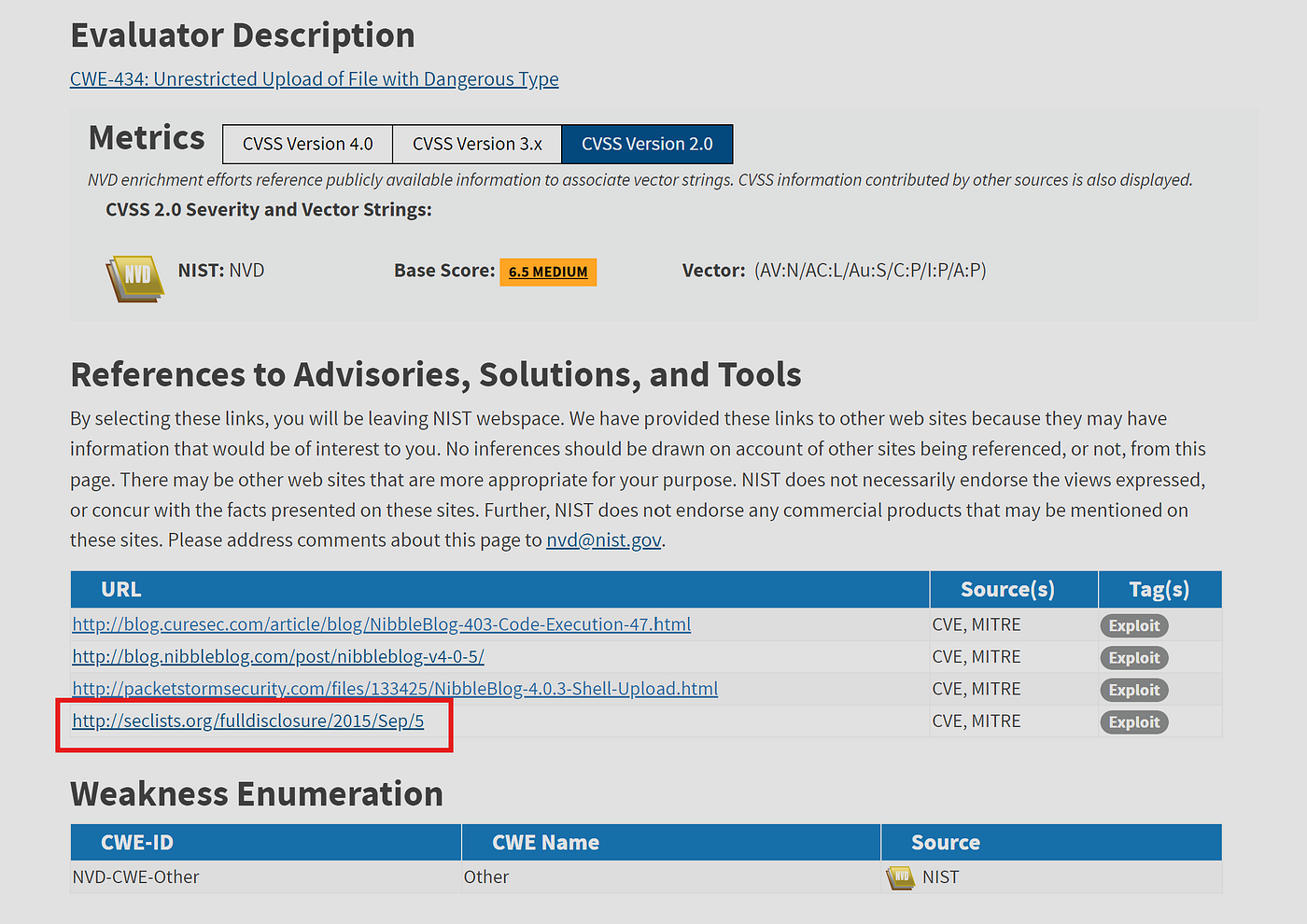1307x924 pixels.
Task: Click the NIST: NVD label
Action: [x=221, y=271]
